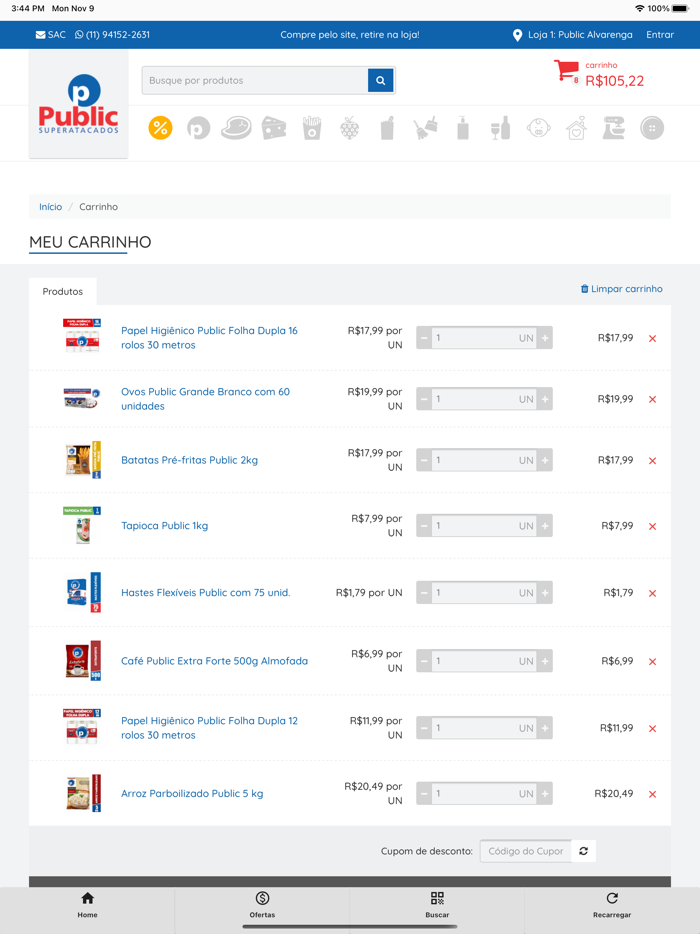Screen dimensions: 700x934
Task: Remove Arroz Parboilizado from cart
Action: click(652, 794)
